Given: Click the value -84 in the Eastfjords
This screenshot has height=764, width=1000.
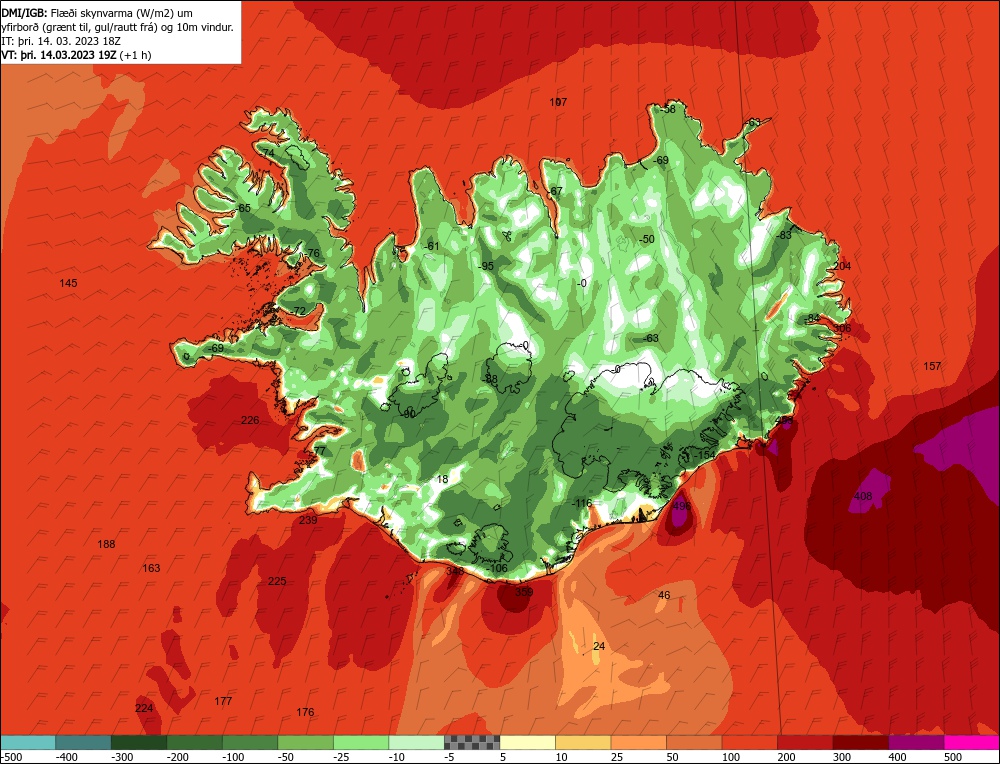Looking at the screenshot, I should [811, 318].
